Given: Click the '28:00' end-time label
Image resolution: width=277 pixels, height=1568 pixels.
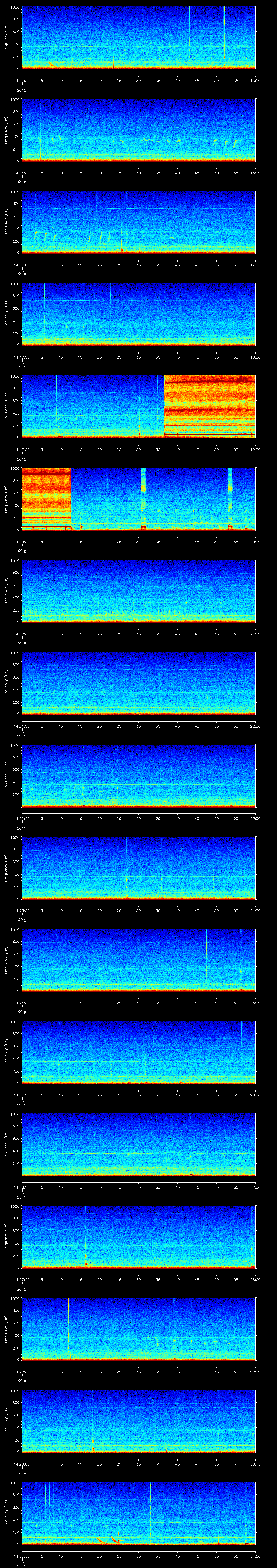Looking at the screenshot, I should 256,1279.
